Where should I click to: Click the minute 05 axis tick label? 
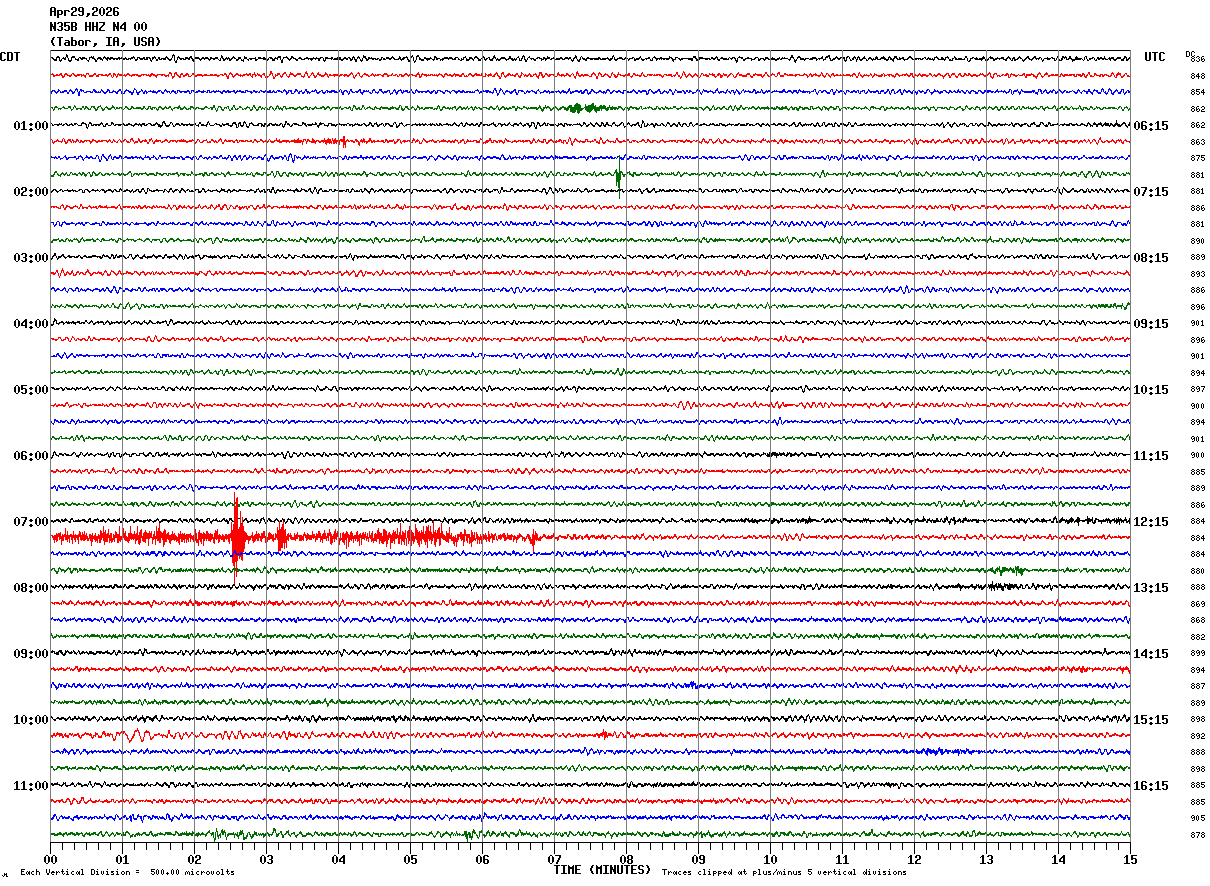(x=410, y=859)
